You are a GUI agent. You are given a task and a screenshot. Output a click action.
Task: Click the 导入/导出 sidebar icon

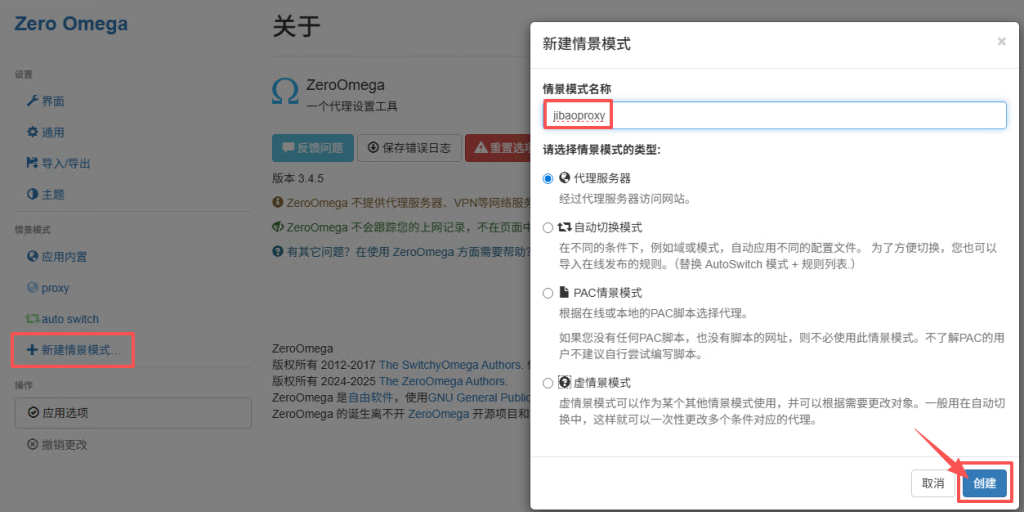tap(32, 163)
